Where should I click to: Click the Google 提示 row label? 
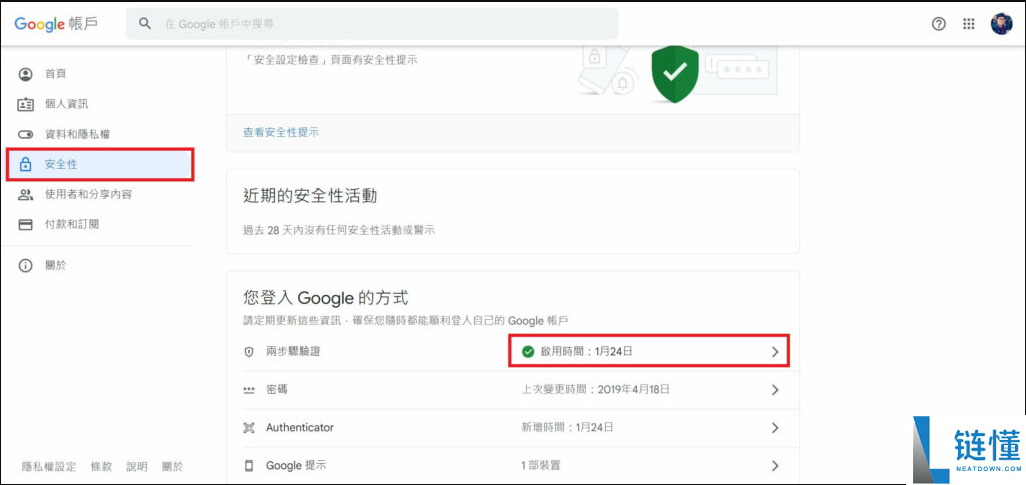(x=296, y=466)
